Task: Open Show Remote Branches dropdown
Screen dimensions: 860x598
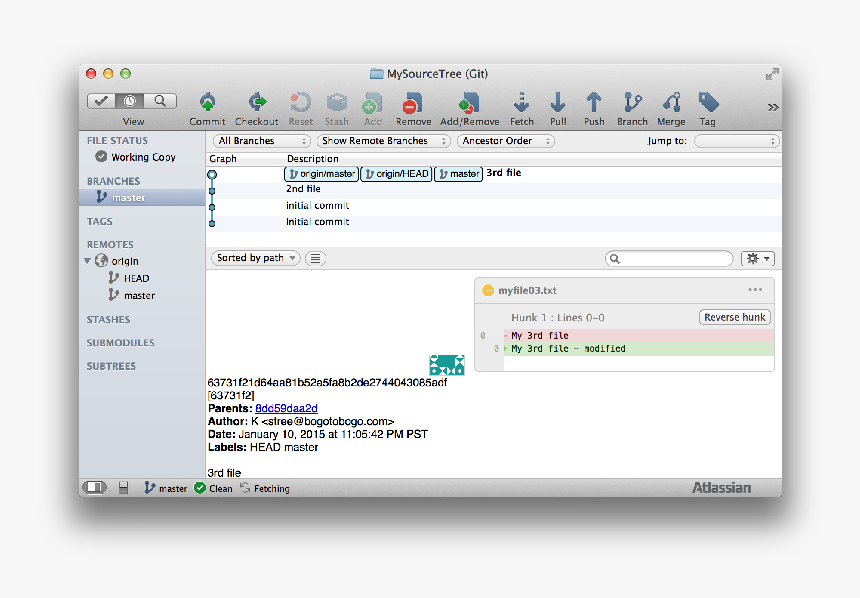Action: pos(383,141)
